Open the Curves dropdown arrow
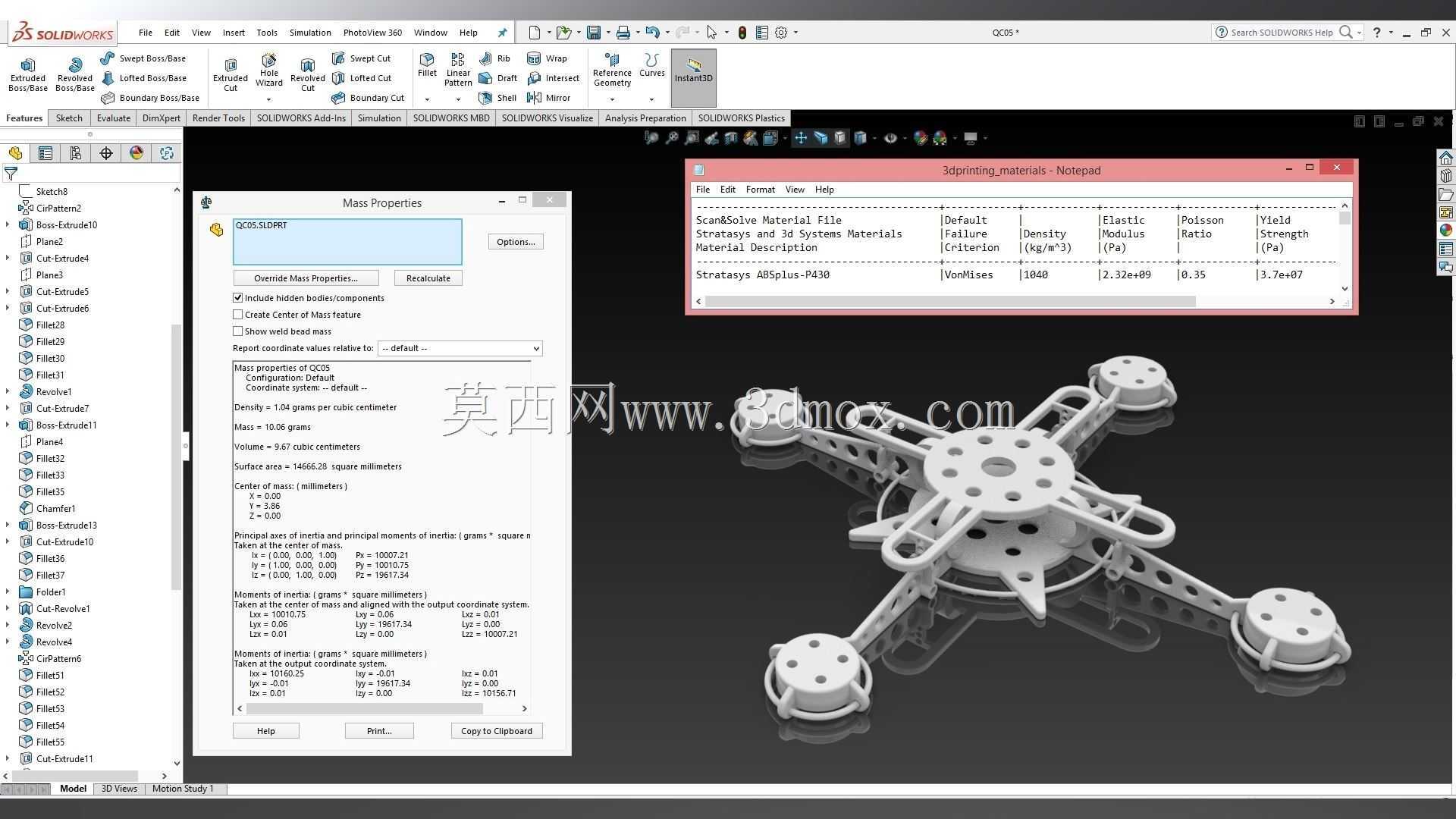The width and height of the screenshot is (1456, 819). point(651,99)
